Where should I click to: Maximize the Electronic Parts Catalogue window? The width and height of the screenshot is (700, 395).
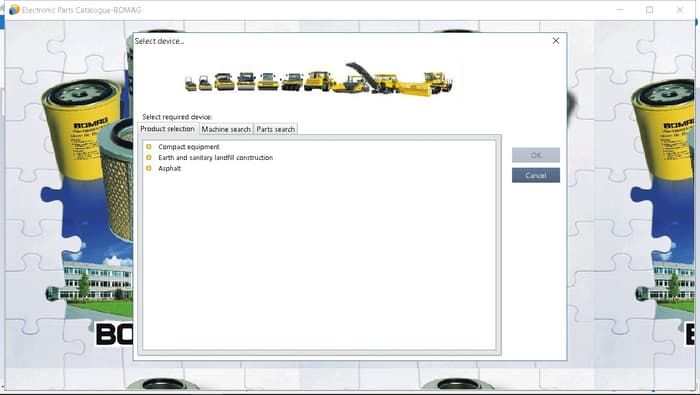pyautogui.click(x=650, y=9)
